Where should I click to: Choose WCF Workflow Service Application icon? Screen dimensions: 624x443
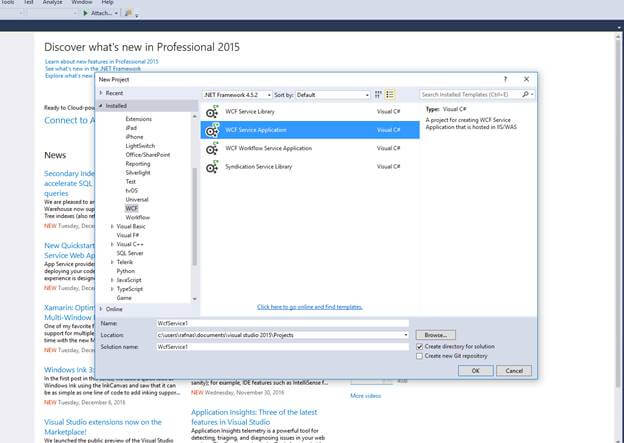(212, 148)
